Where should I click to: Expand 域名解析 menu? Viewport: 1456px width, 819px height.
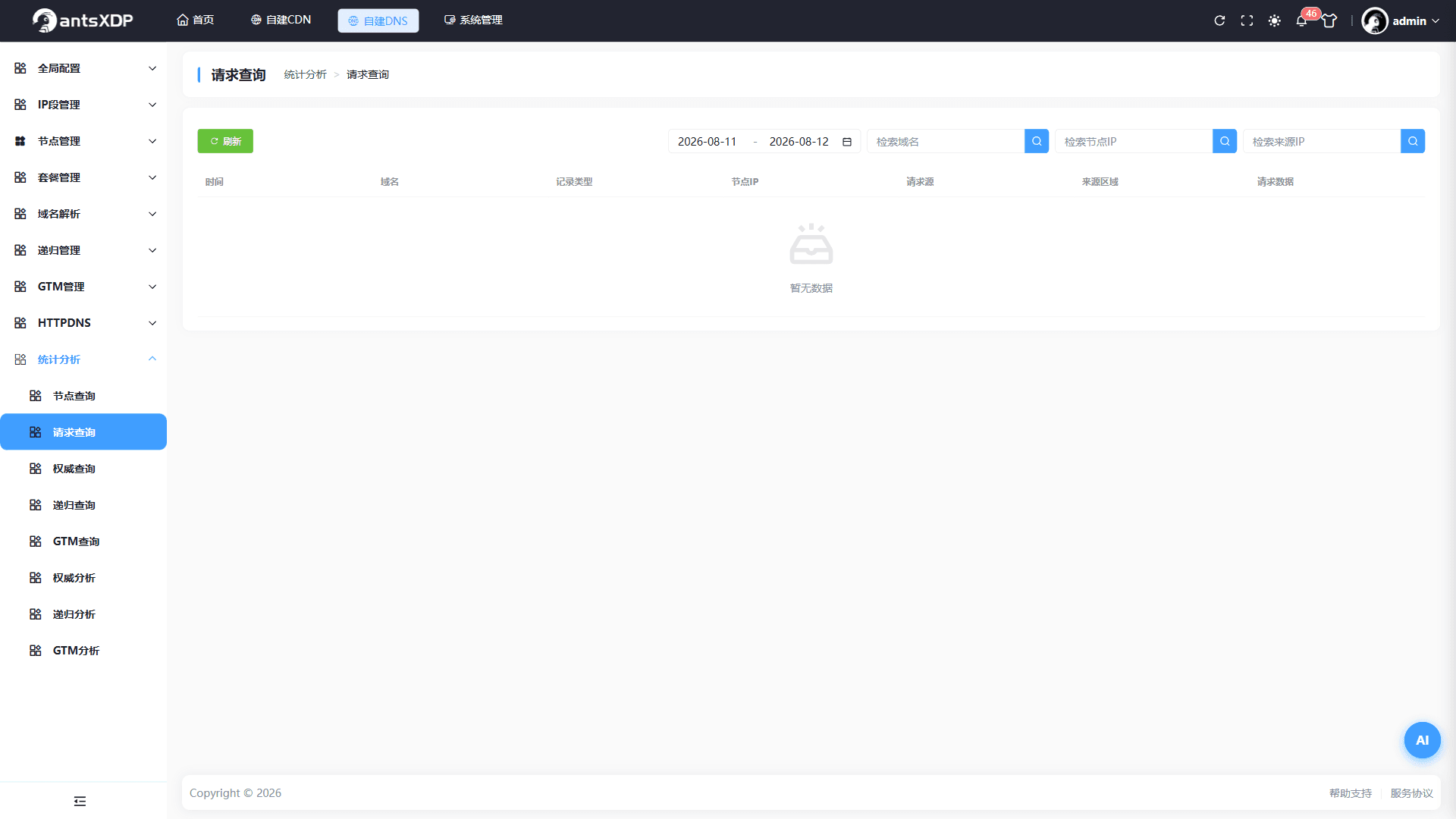click(83, 214)
